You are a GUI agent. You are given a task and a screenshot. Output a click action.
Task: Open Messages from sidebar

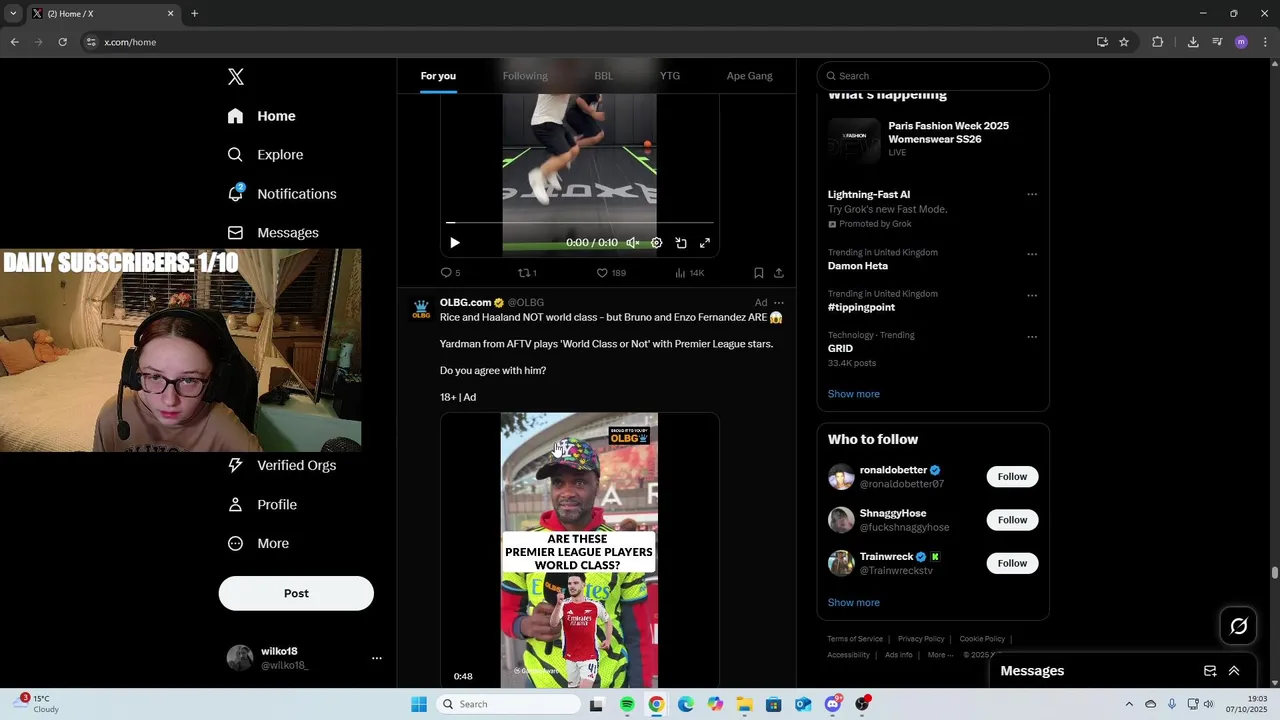[x=273, y=233]
